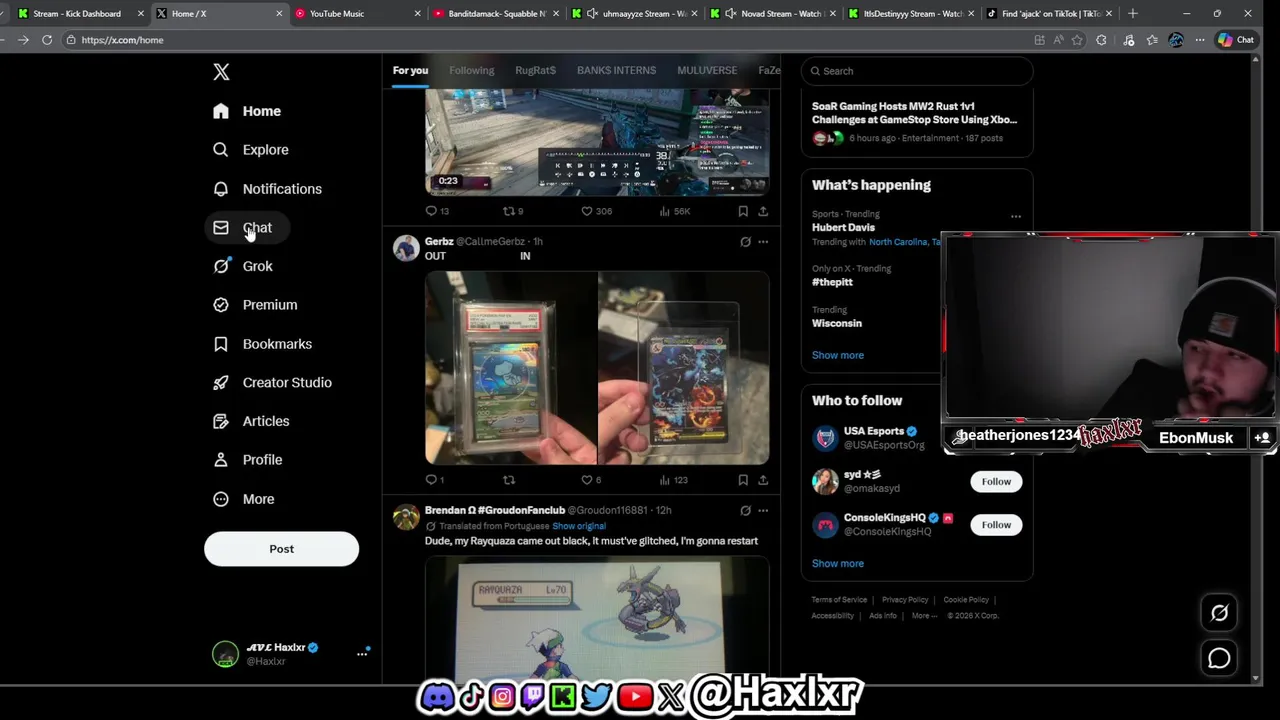The width and height of the screenshot is (1280, 720).
Task: View analytics for the 123 views post
Action: [673, 480]
